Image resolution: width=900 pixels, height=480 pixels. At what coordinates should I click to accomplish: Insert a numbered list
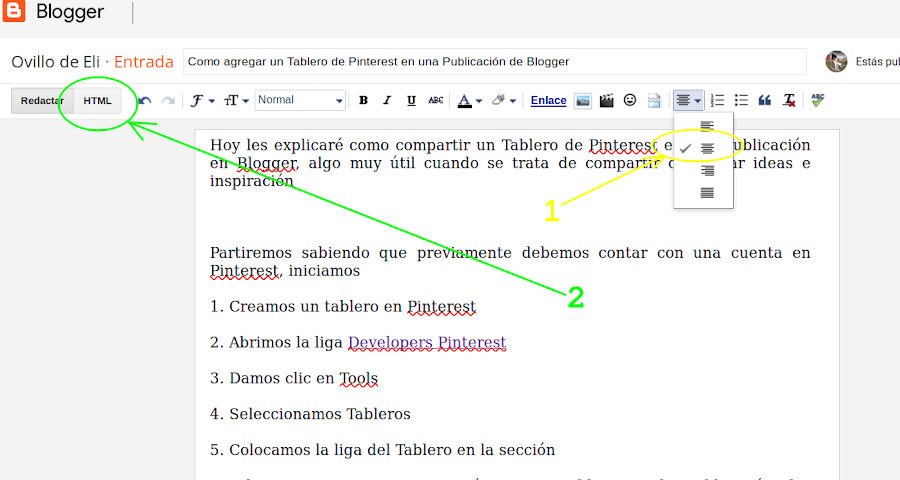click(x=717, y=100)
